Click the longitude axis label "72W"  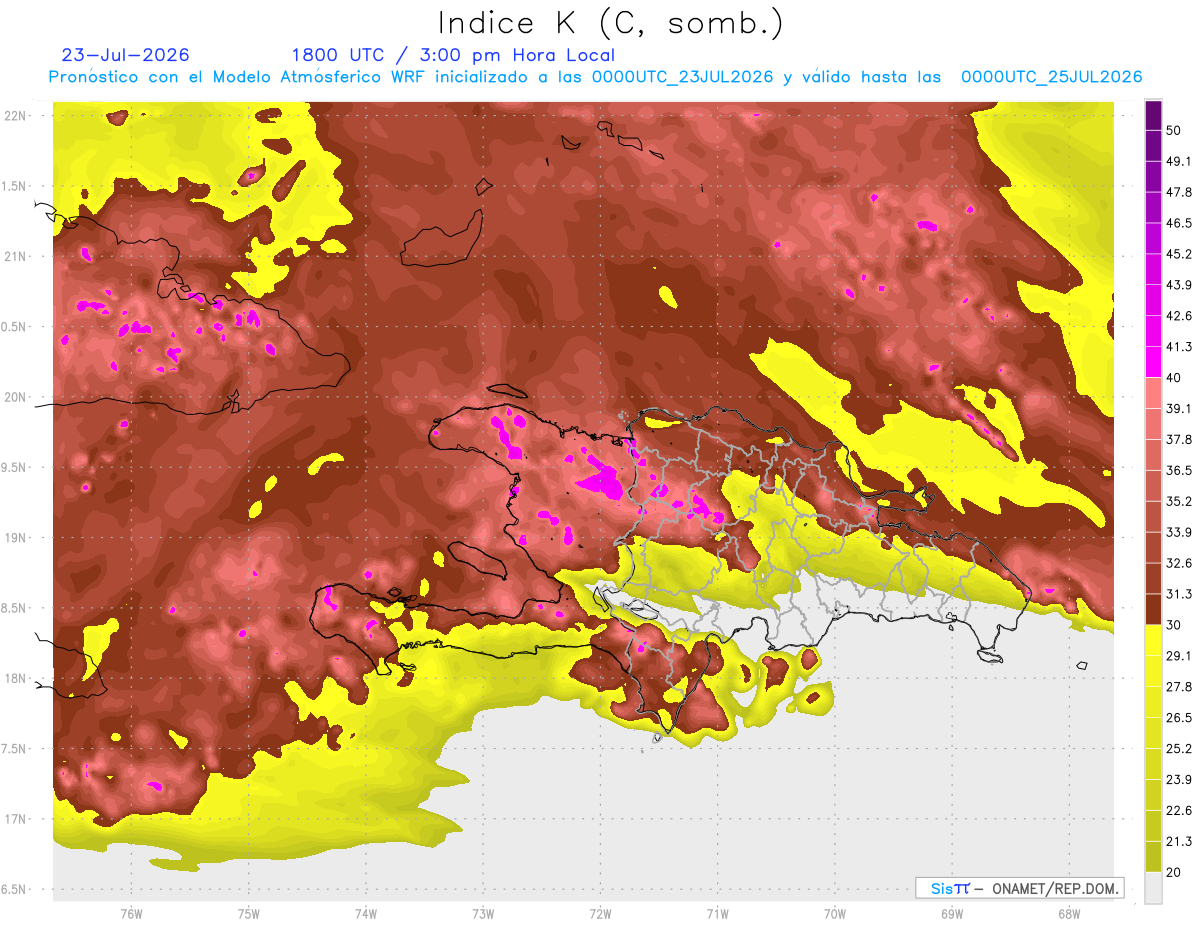click(x=600, y=914)
